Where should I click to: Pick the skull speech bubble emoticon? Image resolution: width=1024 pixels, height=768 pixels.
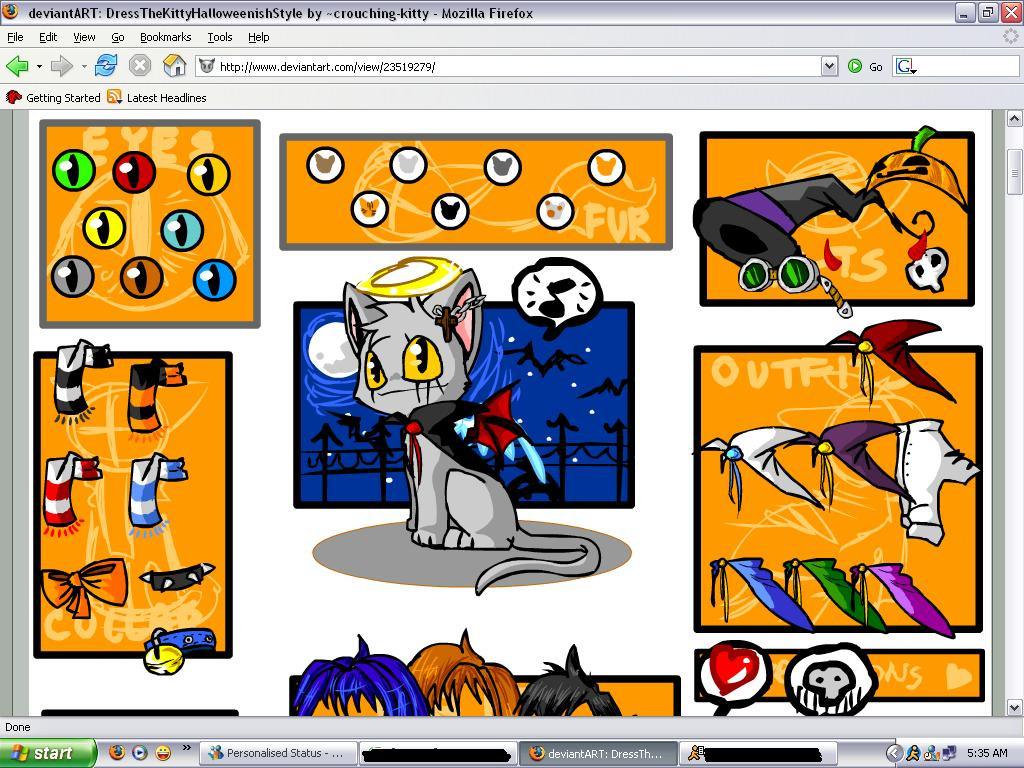tap(831, 680)
